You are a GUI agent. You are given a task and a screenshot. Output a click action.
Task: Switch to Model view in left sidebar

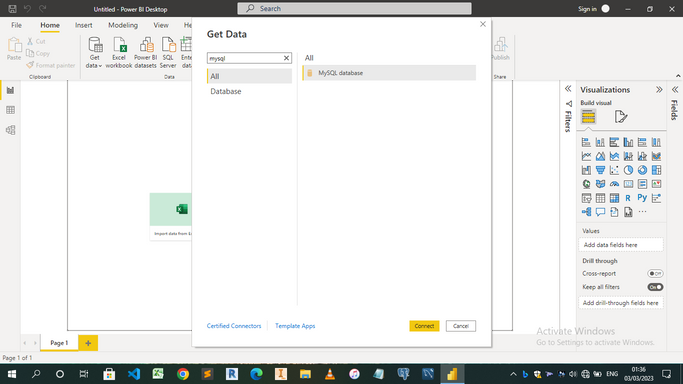coord(10,130)
